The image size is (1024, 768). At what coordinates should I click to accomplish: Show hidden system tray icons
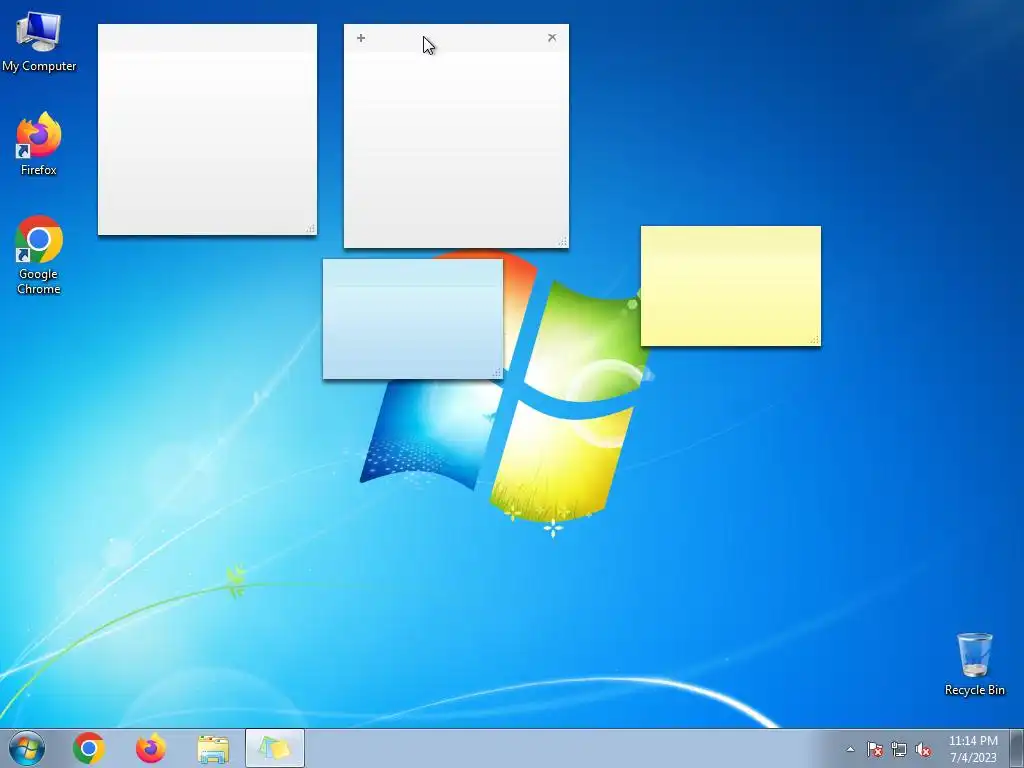[850, 749]
